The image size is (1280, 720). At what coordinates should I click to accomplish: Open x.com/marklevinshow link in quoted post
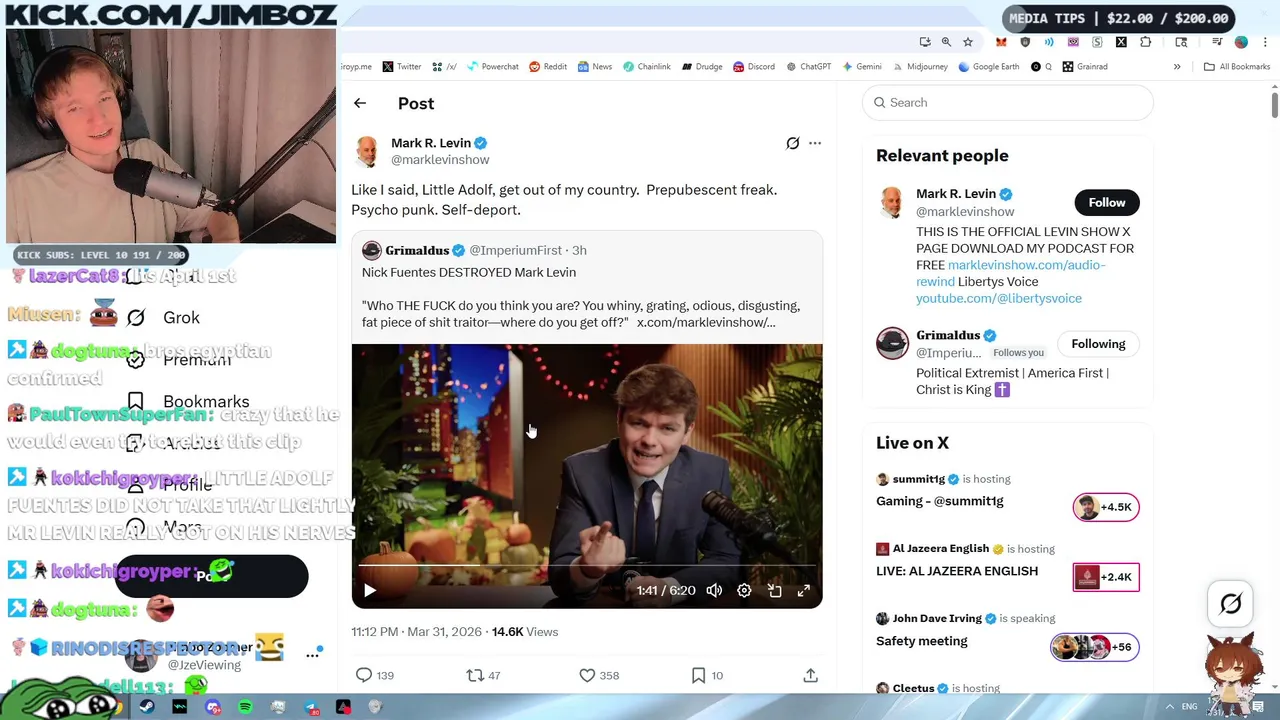pos(706,322)
